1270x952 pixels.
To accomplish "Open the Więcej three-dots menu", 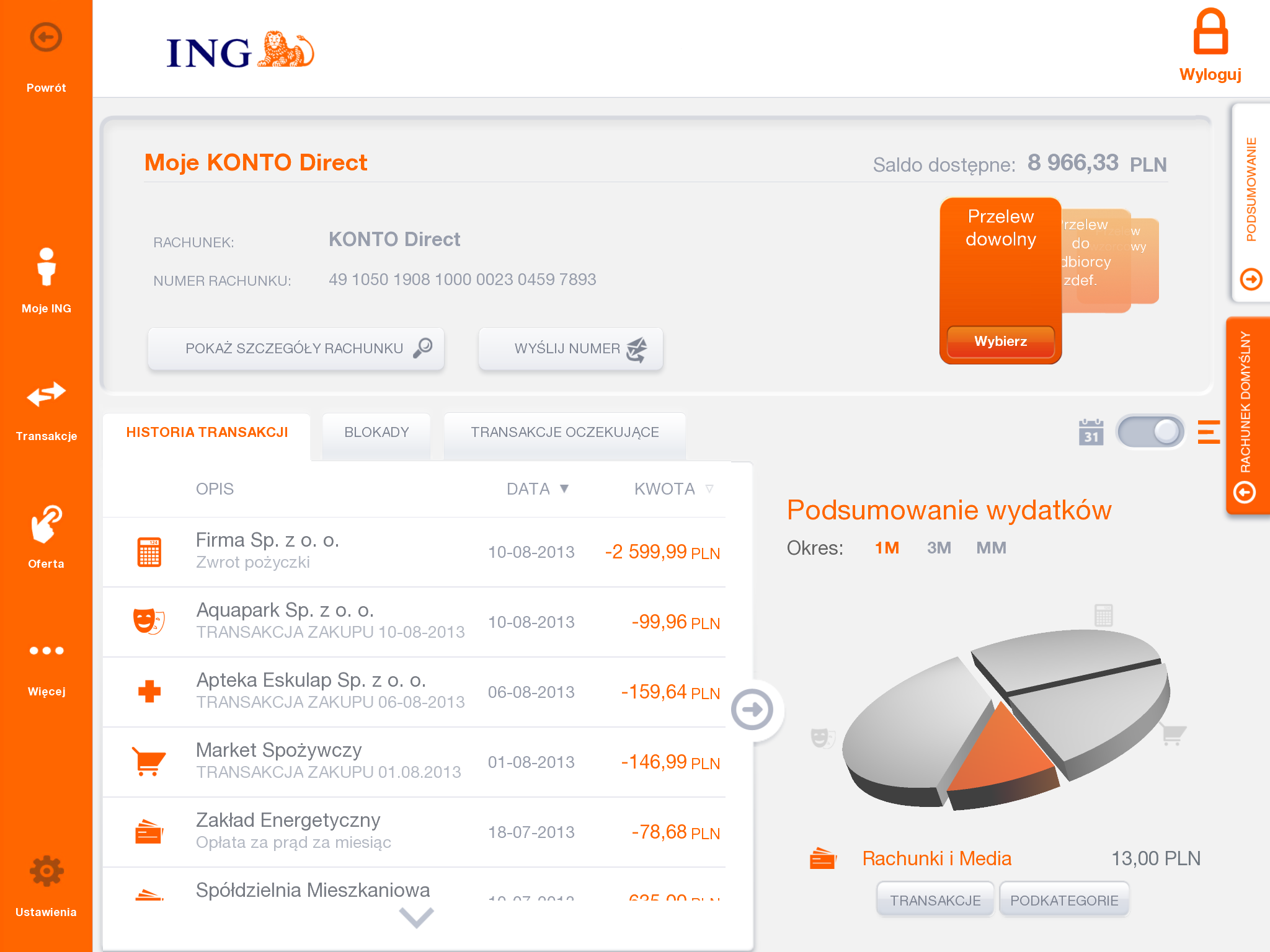I will point(46,651).
